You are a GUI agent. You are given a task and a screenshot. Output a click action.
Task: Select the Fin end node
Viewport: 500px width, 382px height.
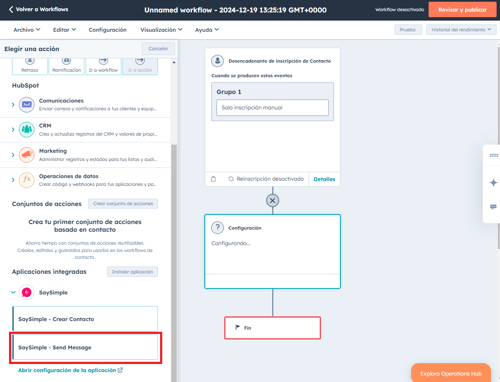272,328
